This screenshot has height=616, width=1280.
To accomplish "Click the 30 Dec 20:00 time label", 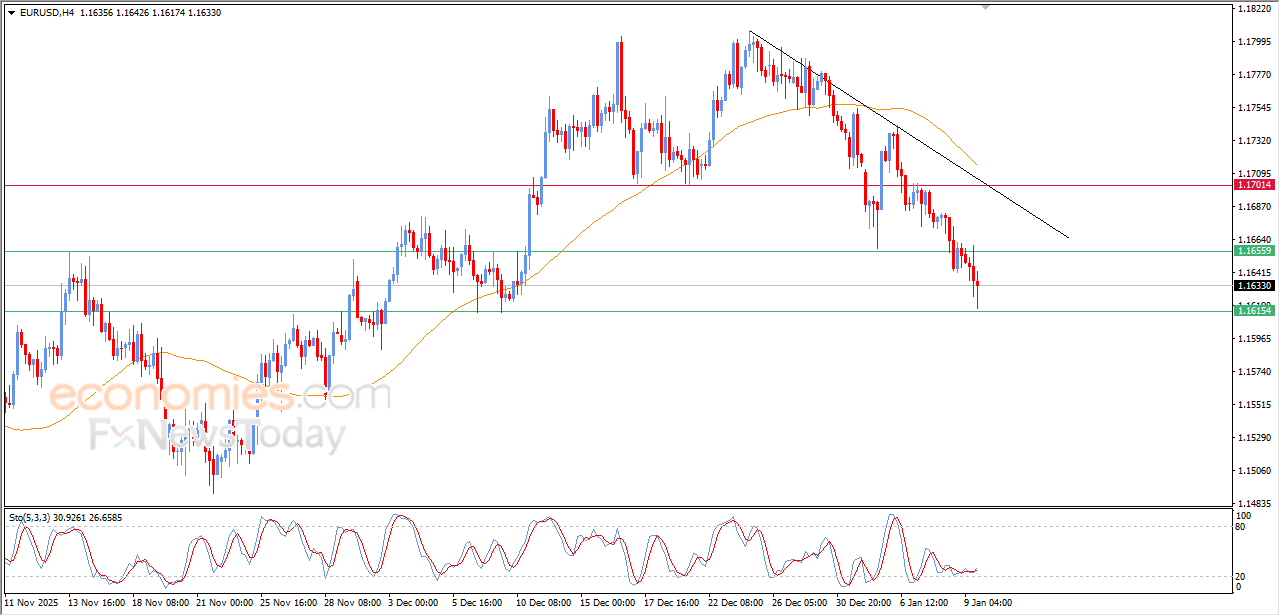I will point(863,603).
